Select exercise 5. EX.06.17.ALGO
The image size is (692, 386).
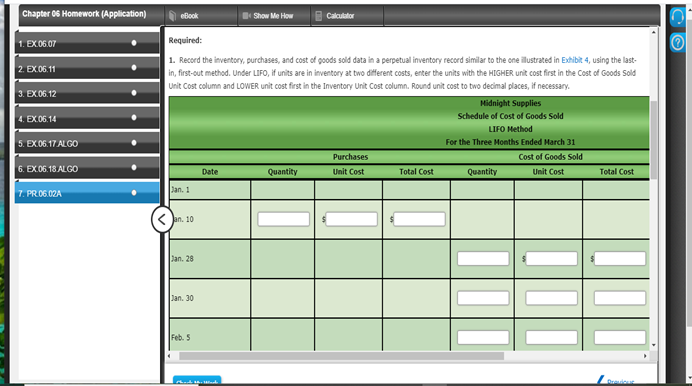(87, 143)
